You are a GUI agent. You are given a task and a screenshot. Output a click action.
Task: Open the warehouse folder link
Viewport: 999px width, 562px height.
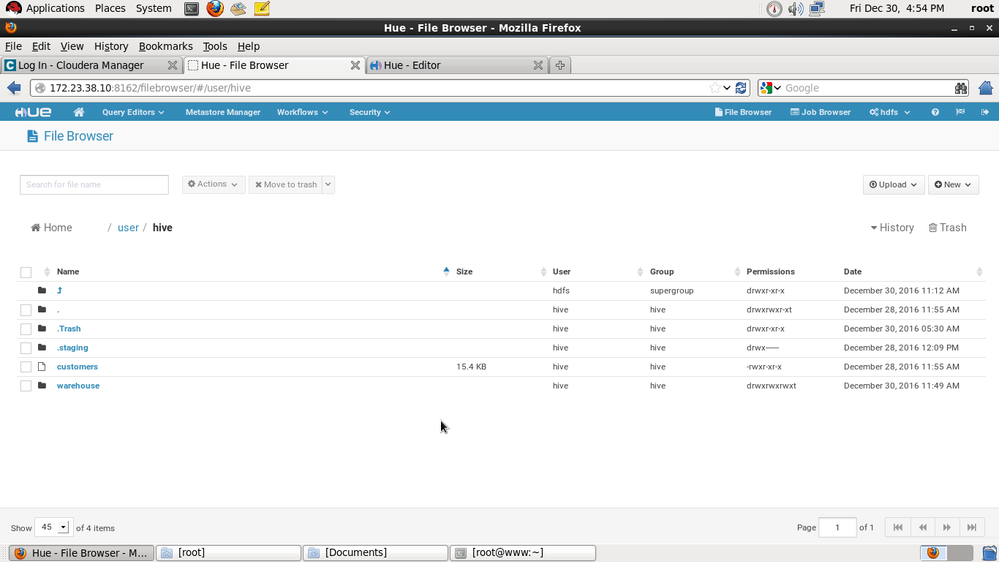(78, 385)
